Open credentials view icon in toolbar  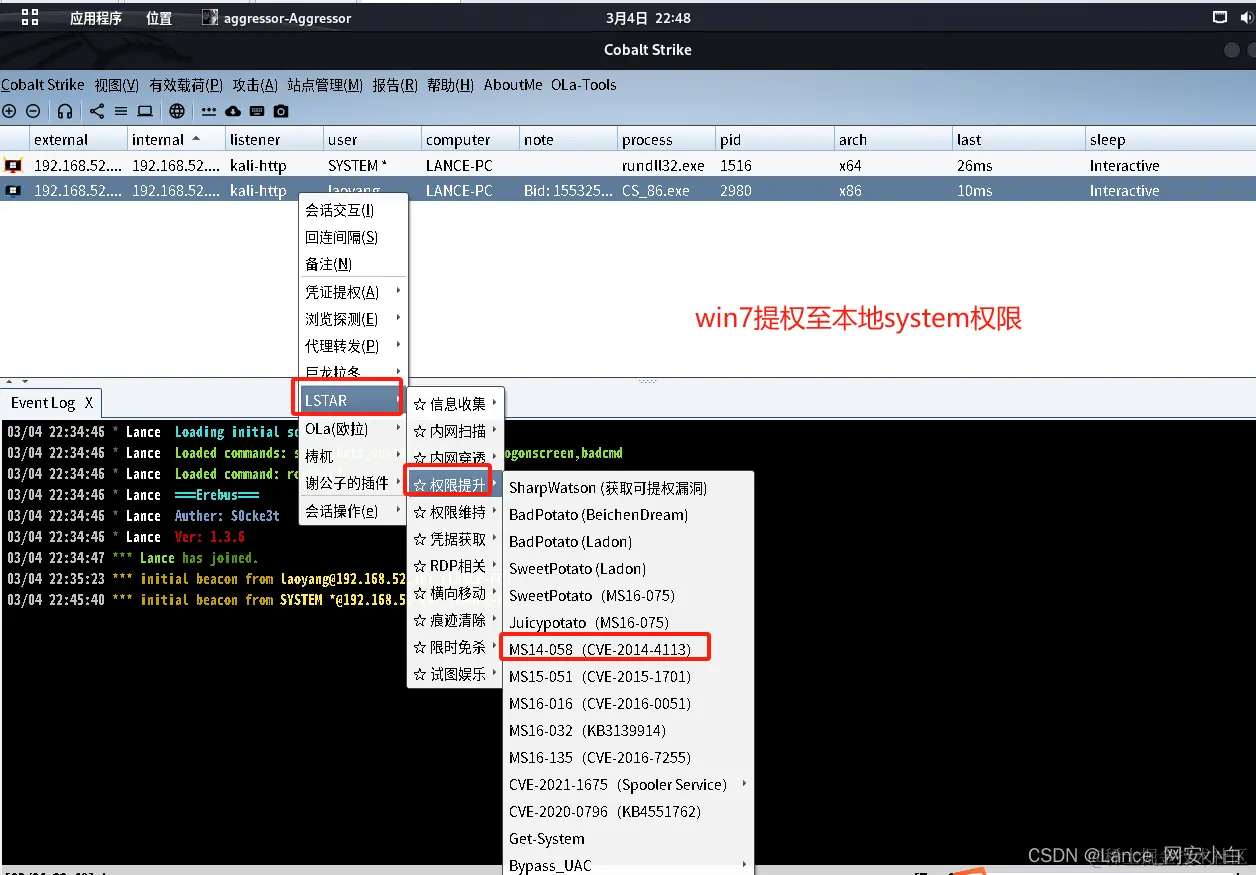point(209,111)
